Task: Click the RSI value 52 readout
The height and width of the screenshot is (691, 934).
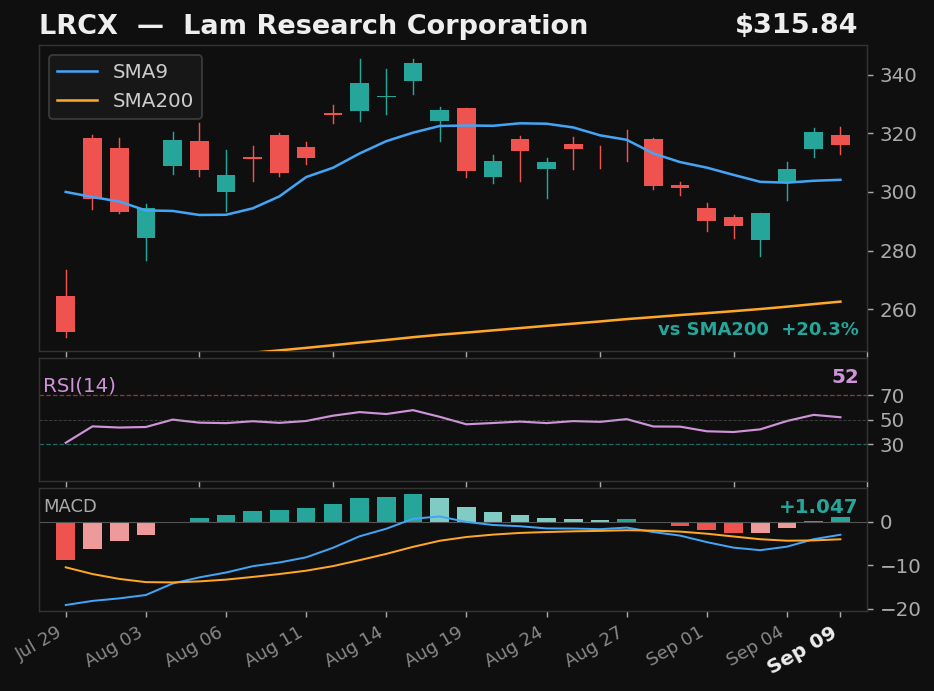Action: 845,376
